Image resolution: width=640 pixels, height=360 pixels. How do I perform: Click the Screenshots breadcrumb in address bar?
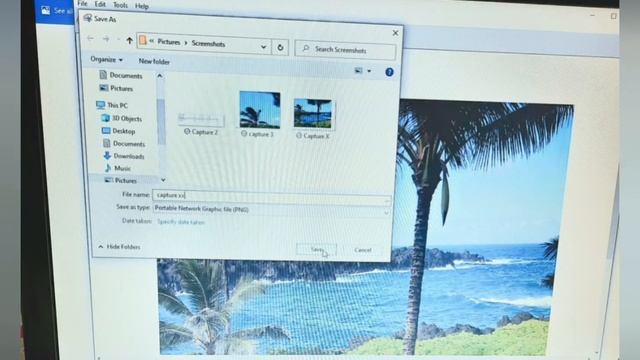208,44
